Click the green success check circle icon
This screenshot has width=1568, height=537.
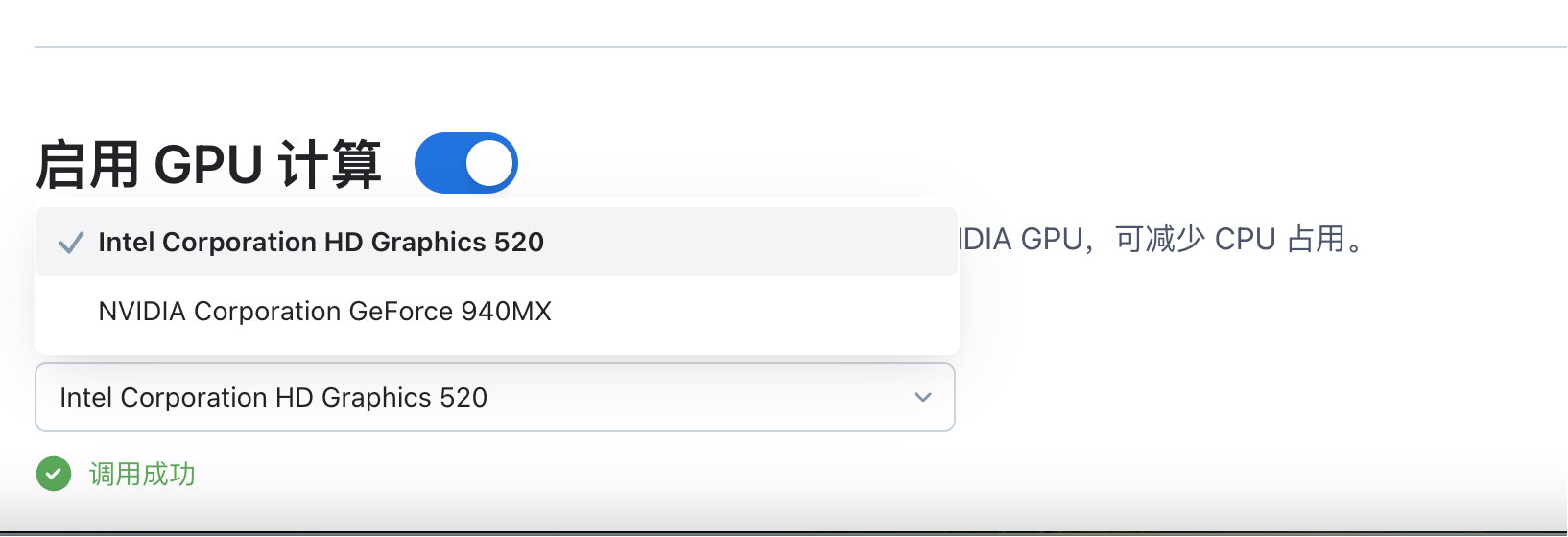tap(54, 474)
